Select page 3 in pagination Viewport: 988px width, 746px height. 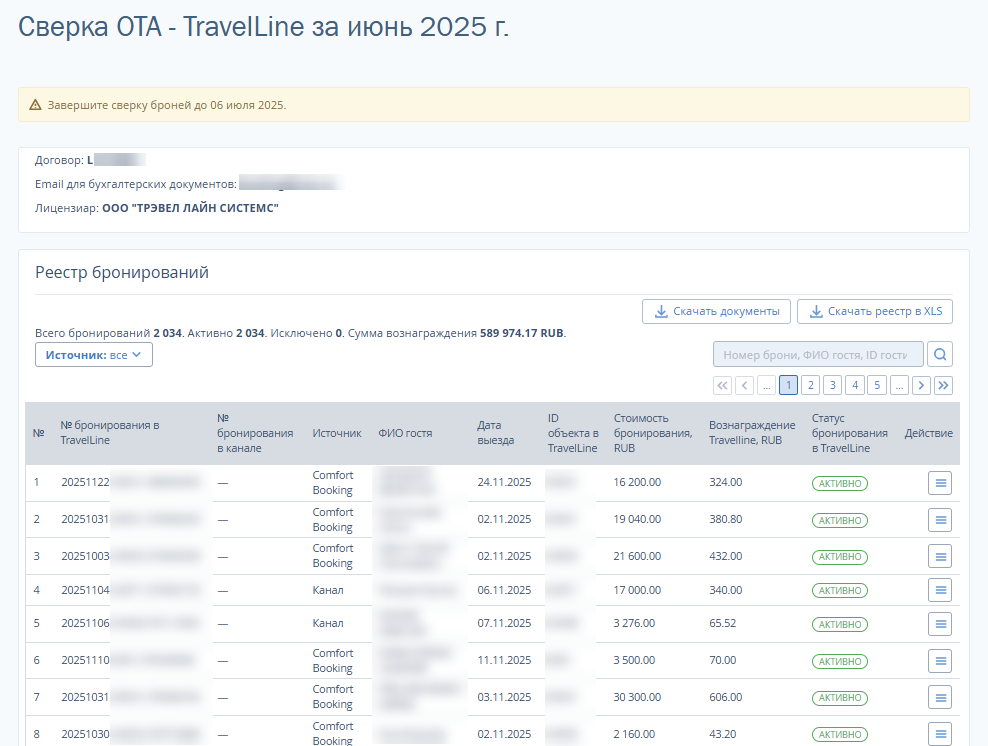(832, 385)
